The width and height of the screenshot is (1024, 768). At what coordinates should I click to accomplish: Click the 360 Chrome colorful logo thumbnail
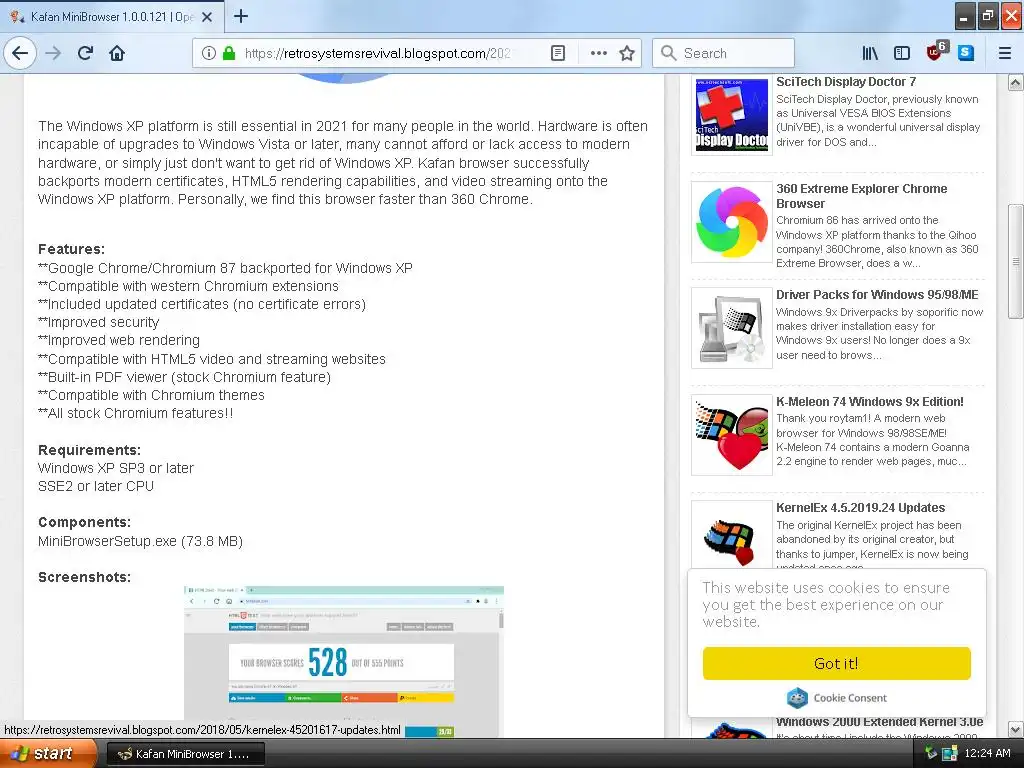731,222
